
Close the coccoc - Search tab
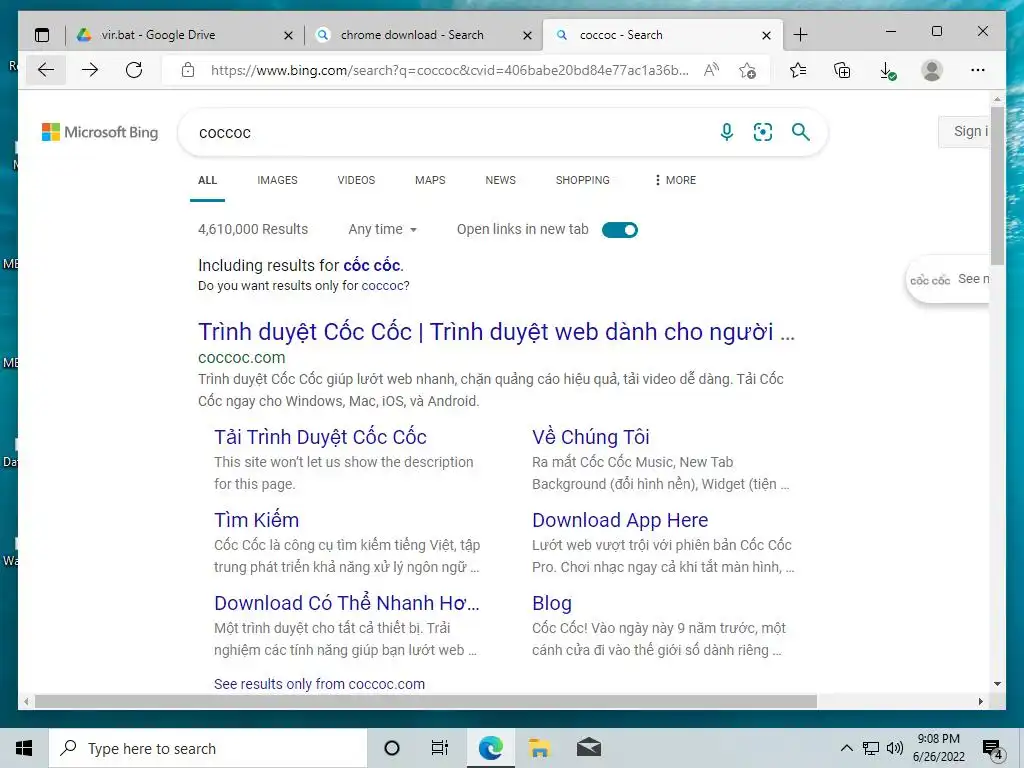[767, 35]
